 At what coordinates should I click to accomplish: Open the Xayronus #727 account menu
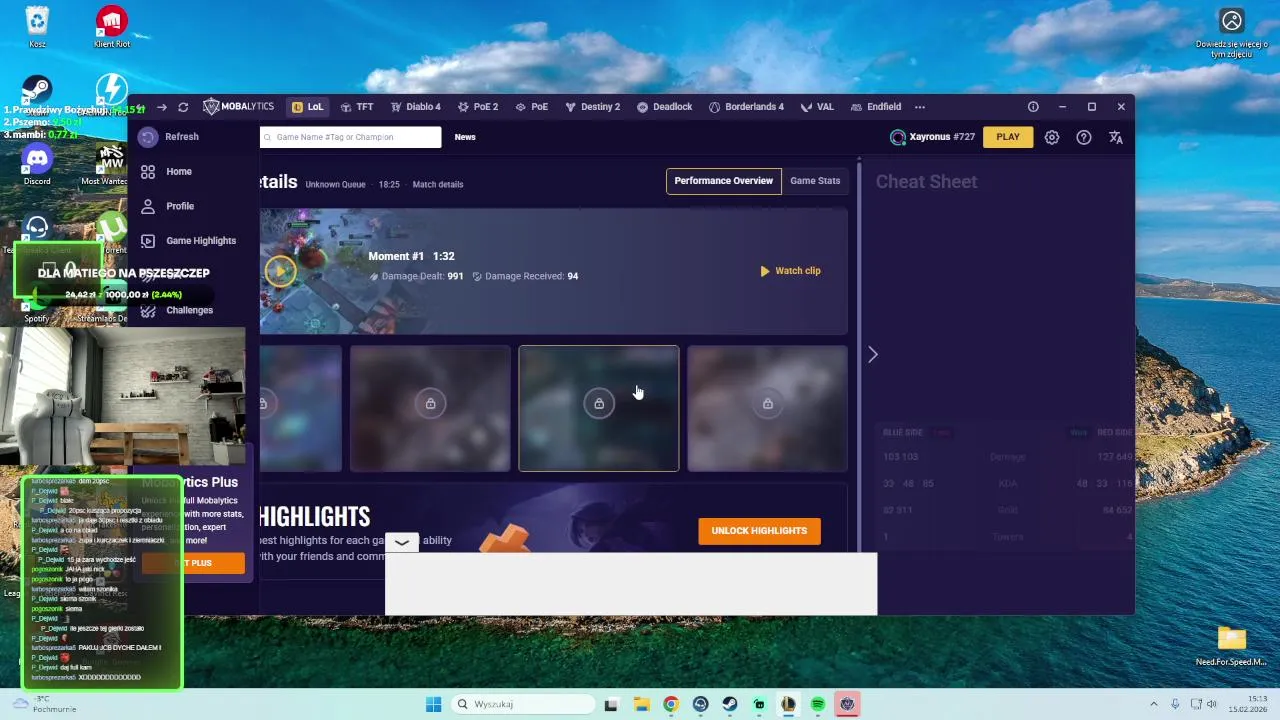click(x=932, y=137)
